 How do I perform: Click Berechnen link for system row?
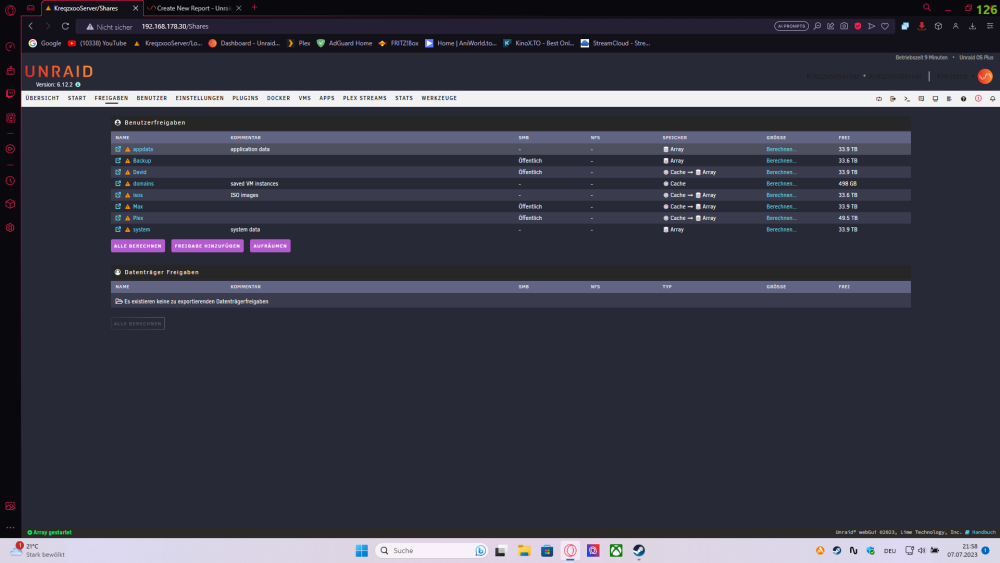(x=781, y=230)
